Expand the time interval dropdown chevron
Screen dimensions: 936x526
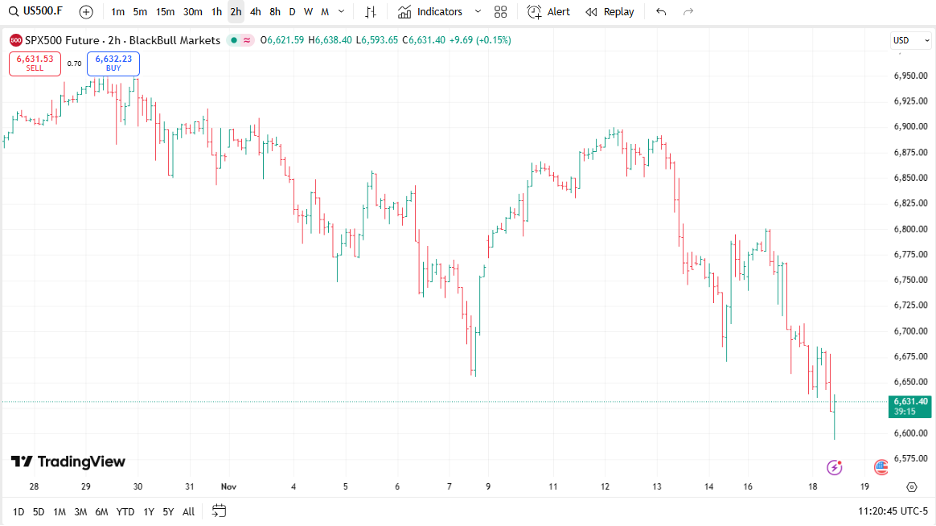click(342, 12)
